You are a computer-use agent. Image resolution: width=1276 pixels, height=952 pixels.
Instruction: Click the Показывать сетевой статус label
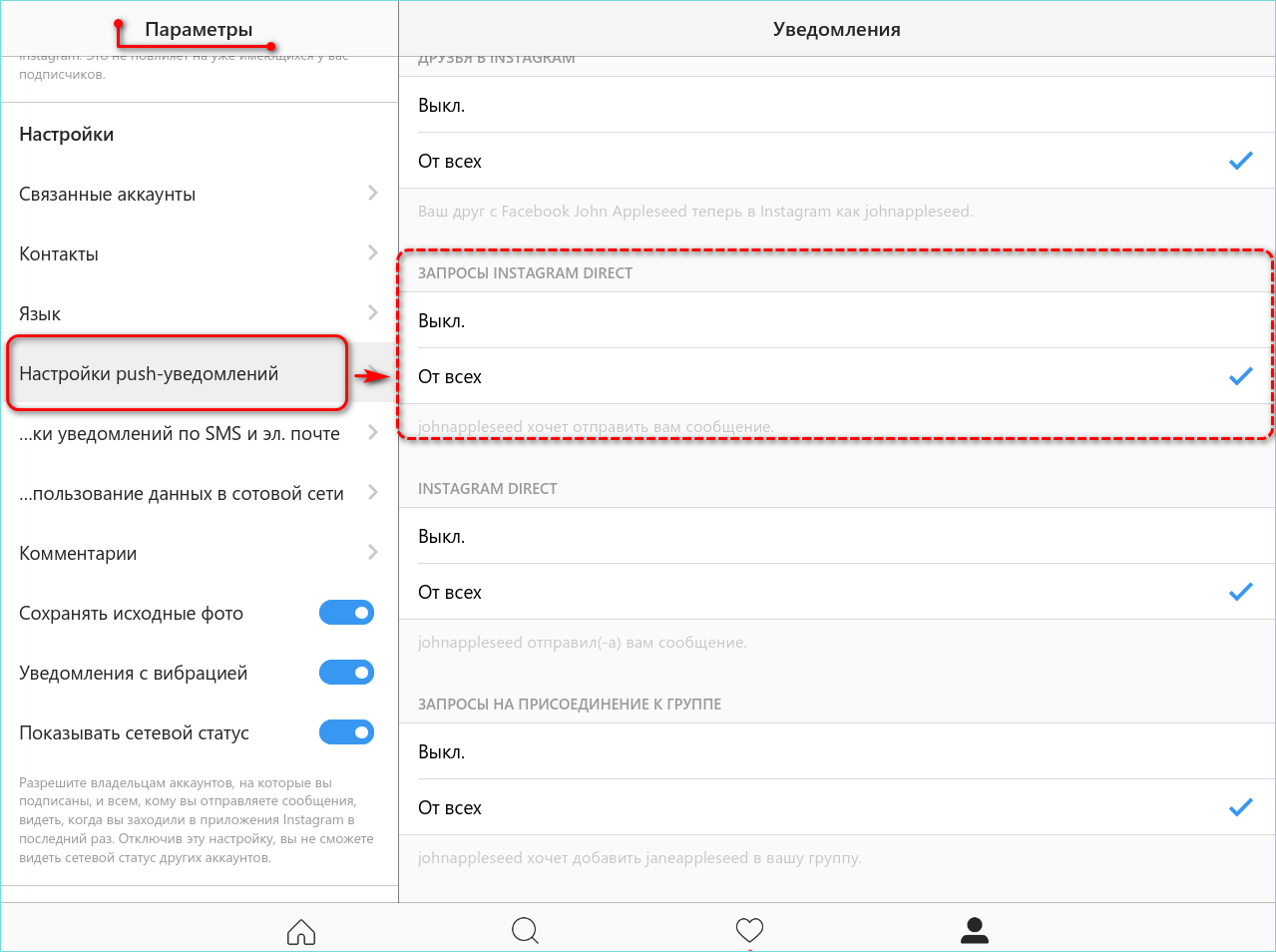[x=134, y=732]
